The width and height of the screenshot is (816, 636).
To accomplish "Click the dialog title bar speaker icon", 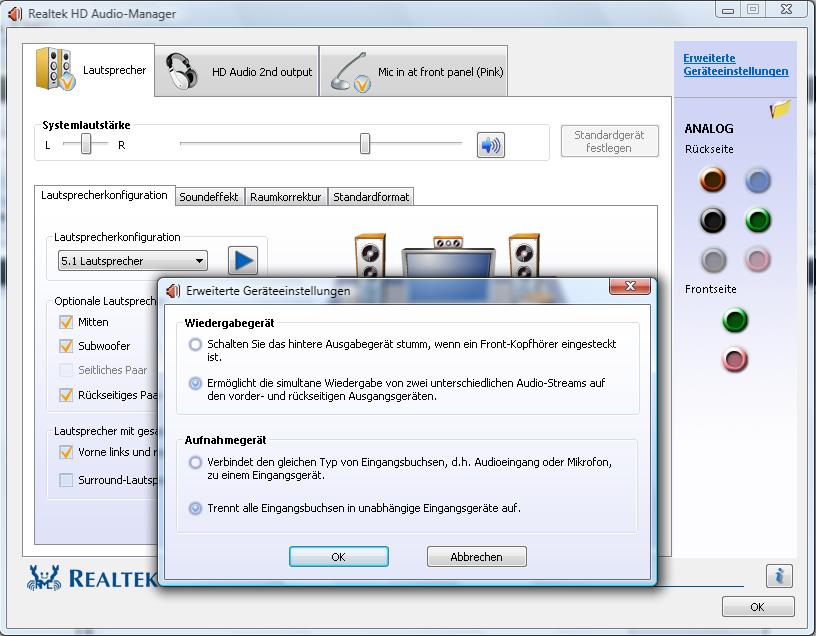I will click(173, 291).
